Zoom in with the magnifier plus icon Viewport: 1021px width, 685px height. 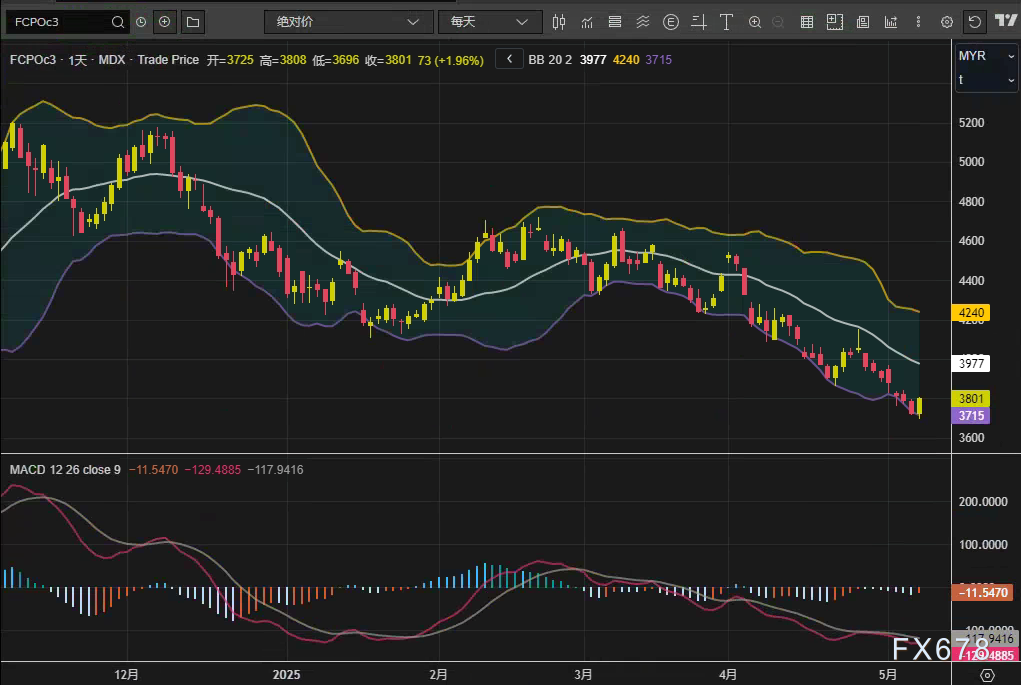tap(755, 21)
